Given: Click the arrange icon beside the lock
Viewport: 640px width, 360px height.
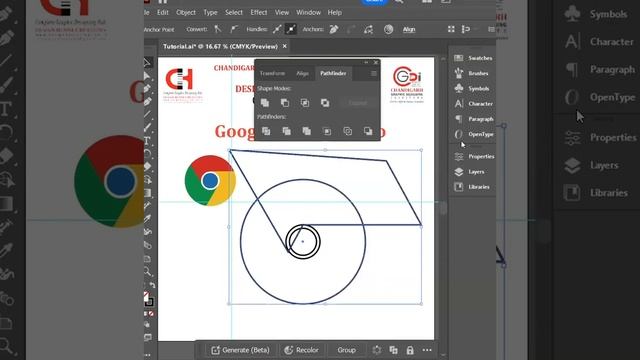Looking at the screenshot, I should coord(393,350).
